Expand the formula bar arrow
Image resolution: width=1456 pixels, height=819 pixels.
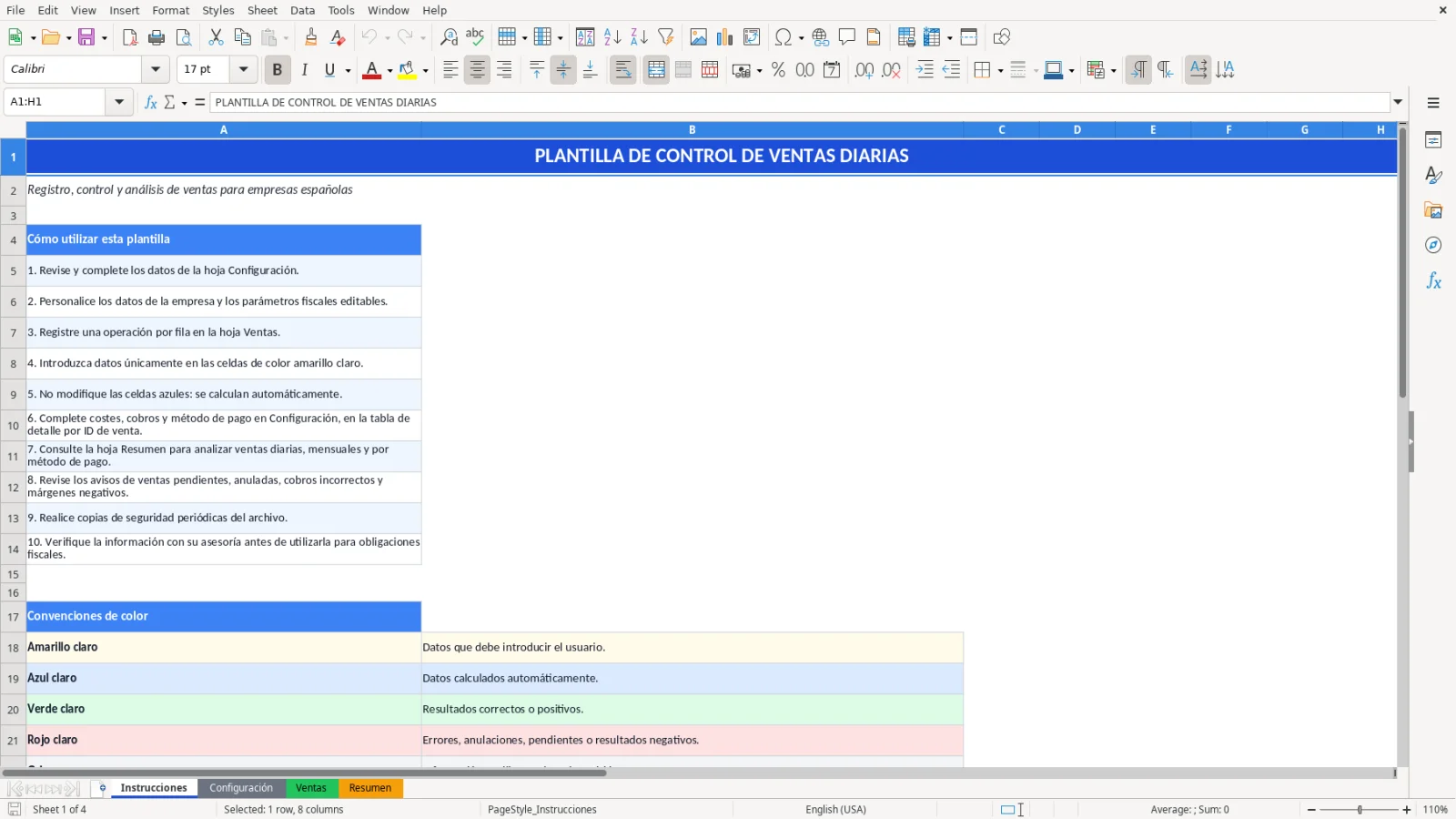tap(1398, 102)
